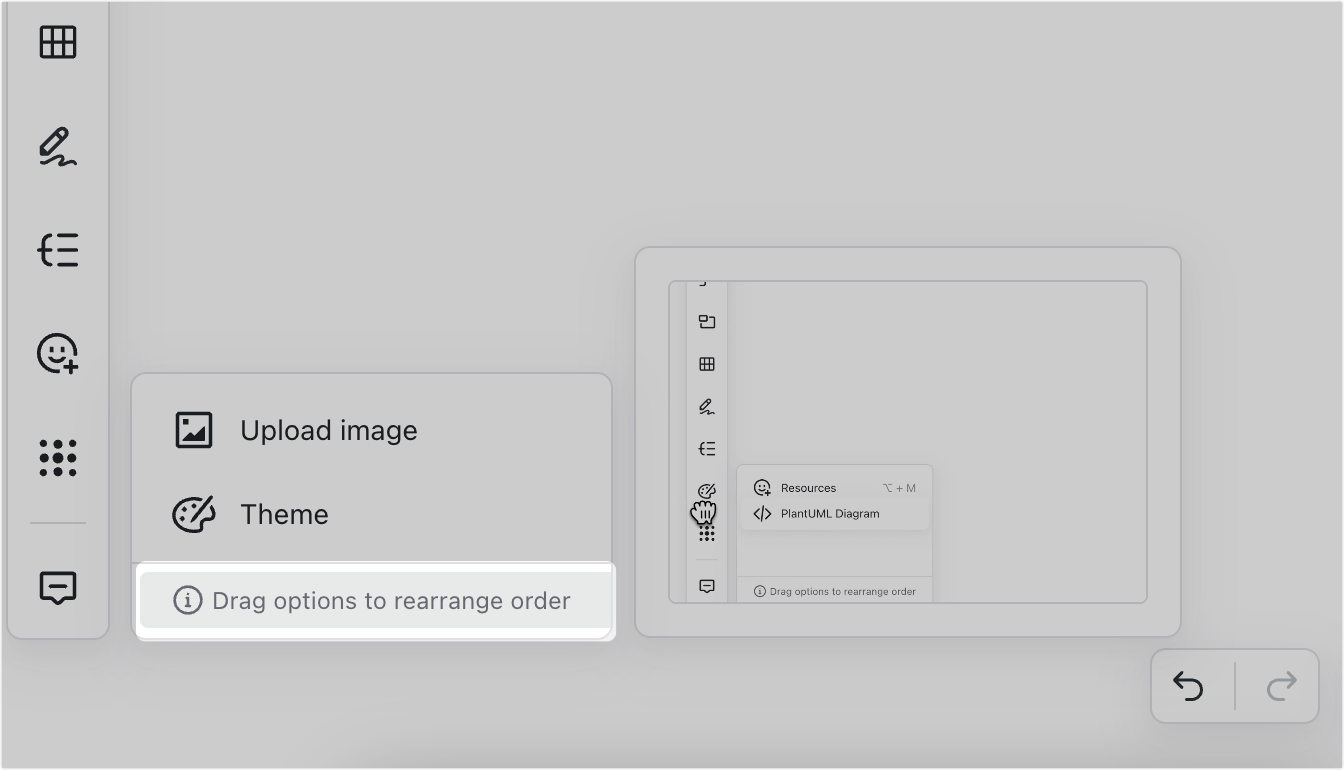Click the frame icon in the preview toolbar
Screen dimensions: 1344x770
706,322
